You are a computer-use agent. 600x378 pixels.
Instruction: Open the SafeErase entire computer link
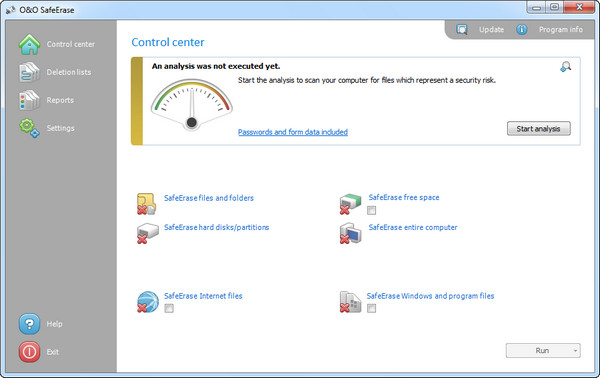pyautogui.click(x=413, y=227)
